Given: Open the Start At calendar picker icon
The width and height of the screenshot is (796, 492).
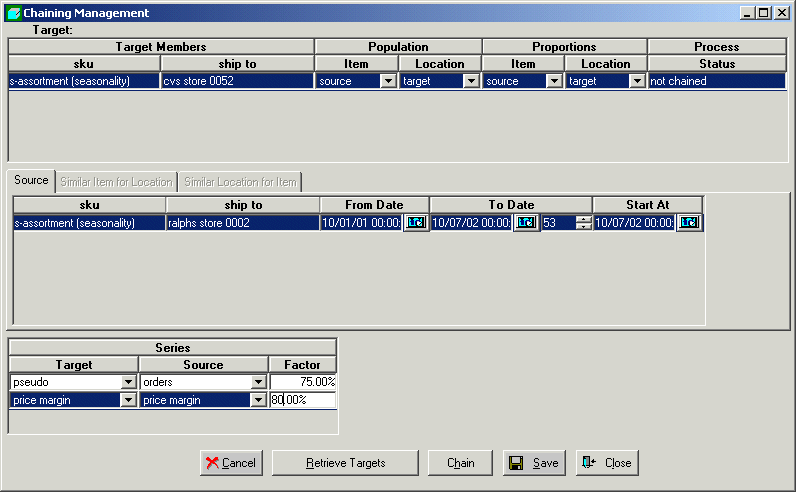Looking at the screenshot, I should click(688, 222).
